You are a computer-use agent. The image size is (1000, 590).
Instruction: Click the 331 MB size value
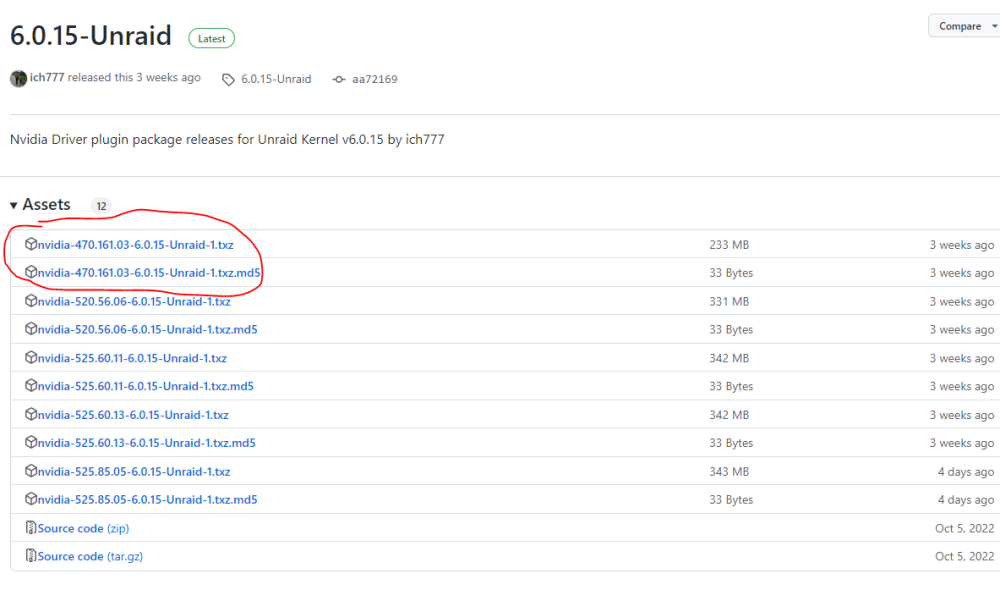coord(729,302)
